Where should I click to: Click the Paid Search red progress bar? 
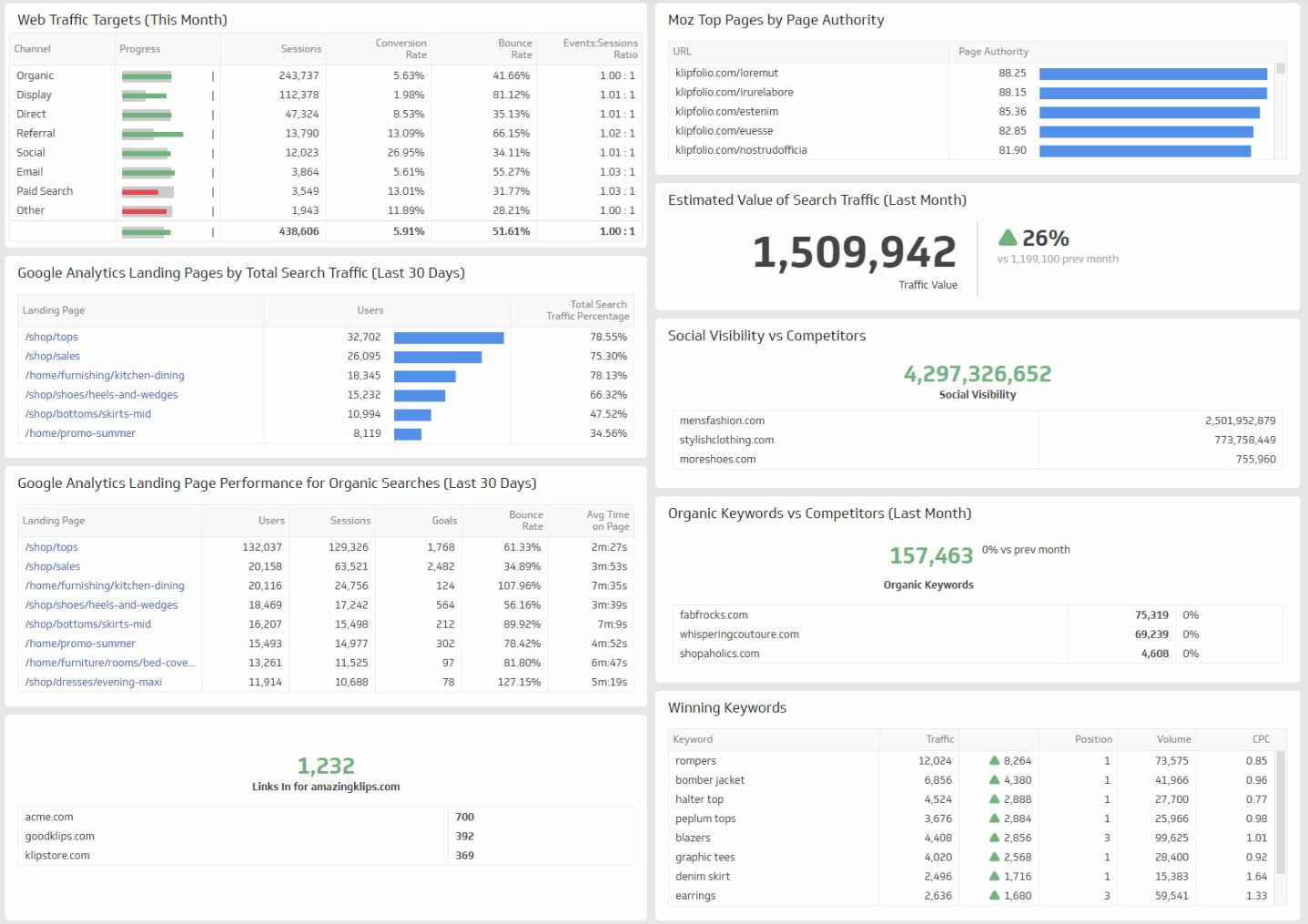(x=147, y=192)
